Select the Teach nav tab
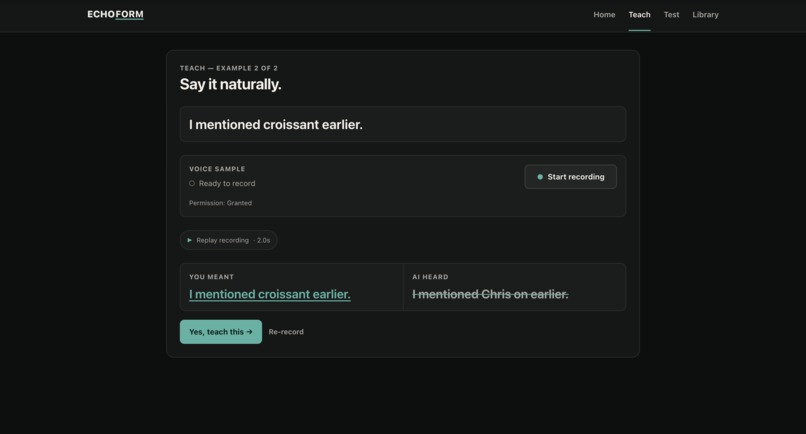The width and height of the screenshot is (806, 434). click(639, 14)
